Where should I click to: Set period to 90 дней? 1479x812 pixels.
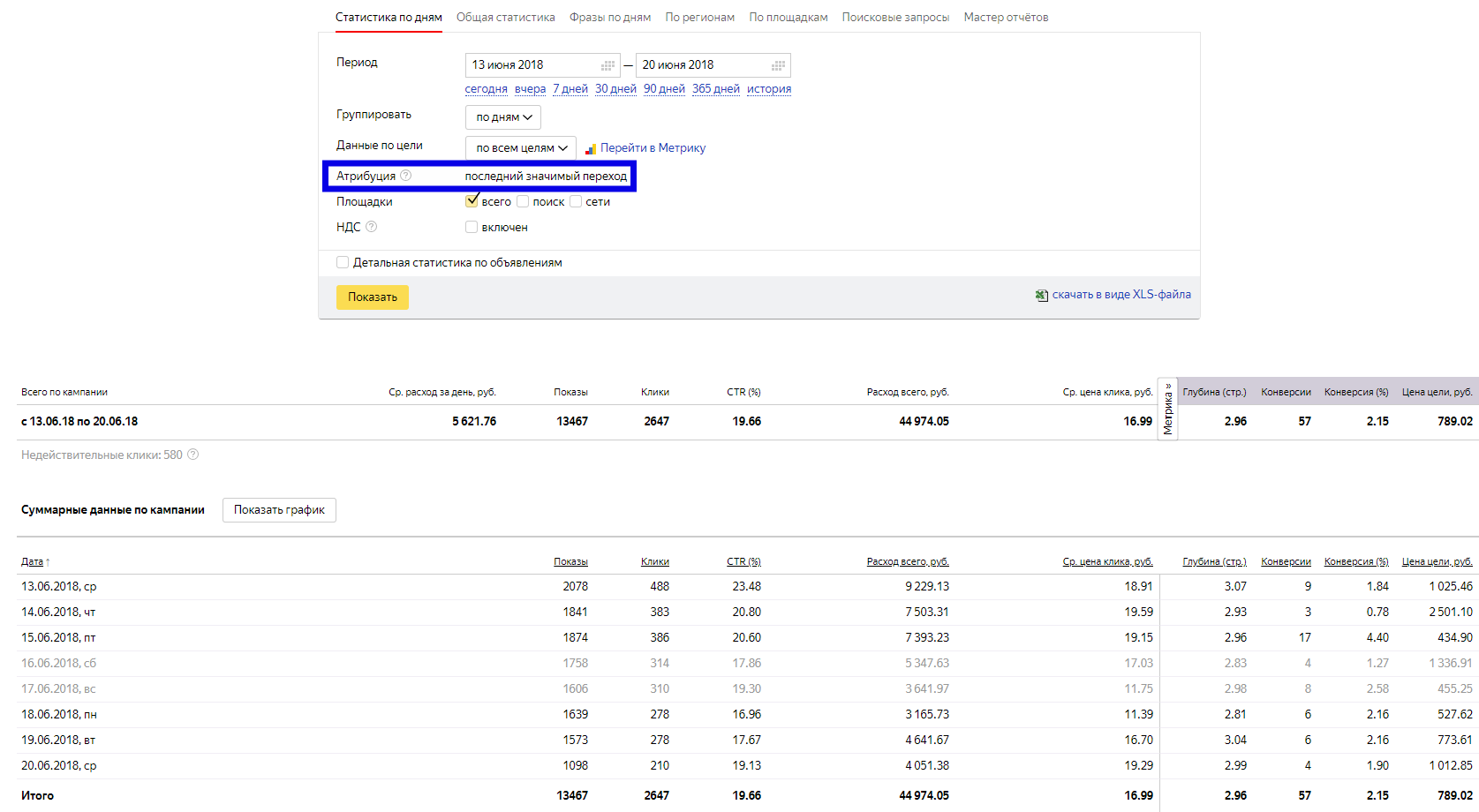click(x=664, y=89)
